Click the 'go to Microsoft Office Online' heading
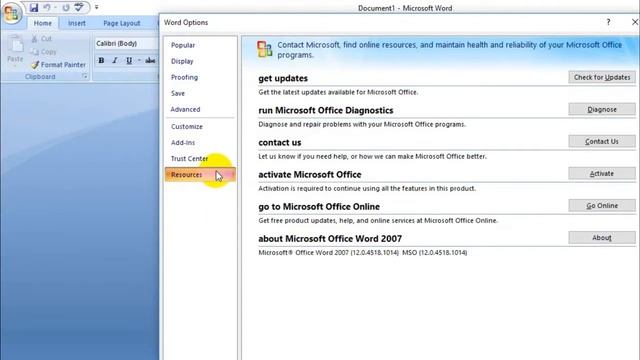This screenshot has width=640, height=360. [319, 207]
